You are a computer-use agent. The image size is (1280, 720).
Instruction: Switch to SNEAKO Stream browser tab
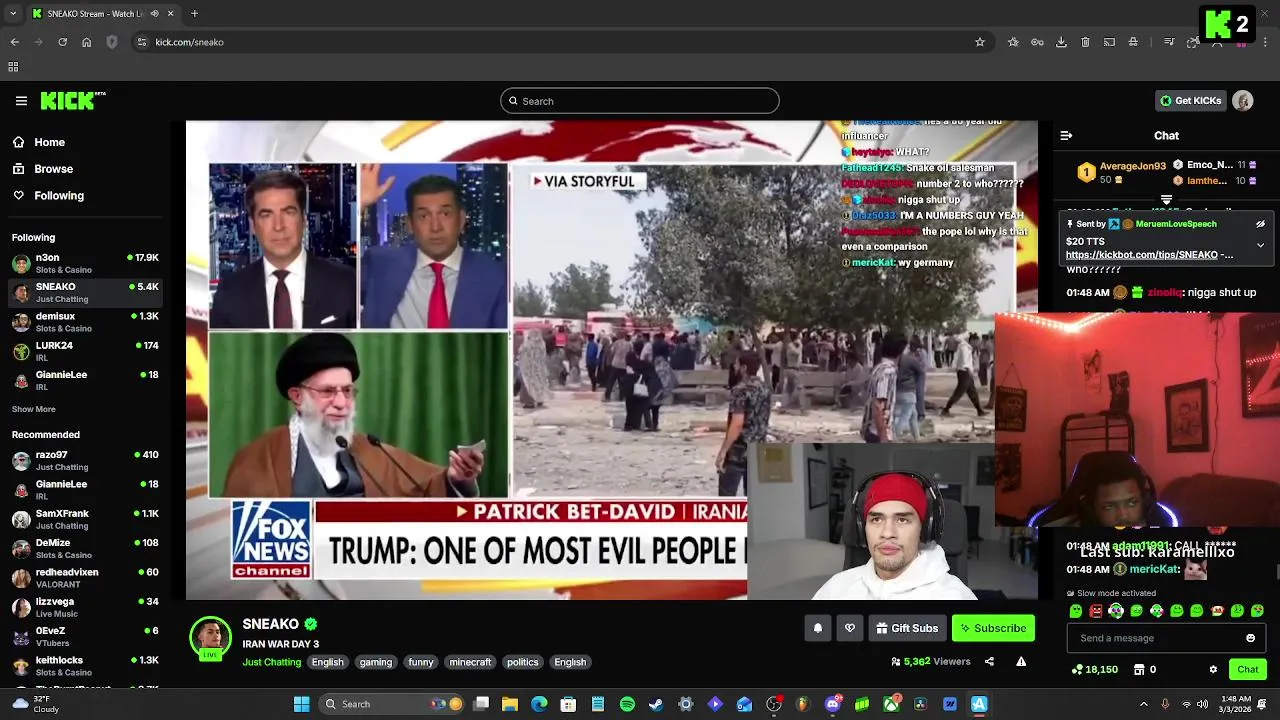103,14
